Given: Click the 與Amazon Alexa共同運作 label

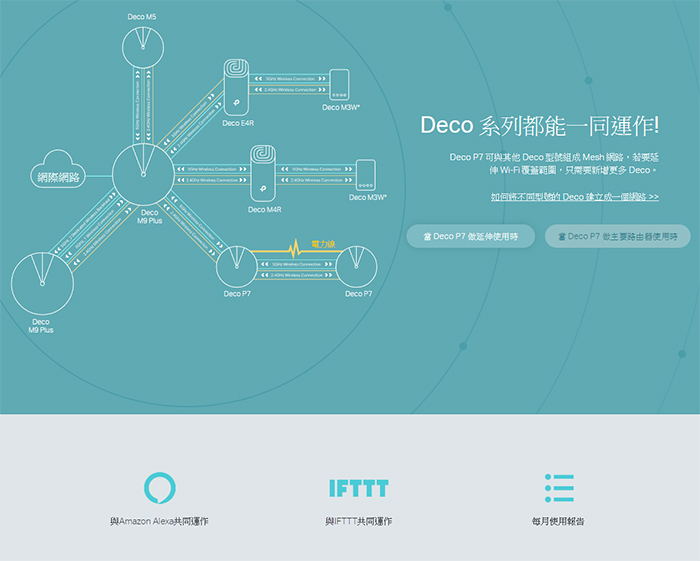Looking at the screenshot, I should (x=159, y=522).
